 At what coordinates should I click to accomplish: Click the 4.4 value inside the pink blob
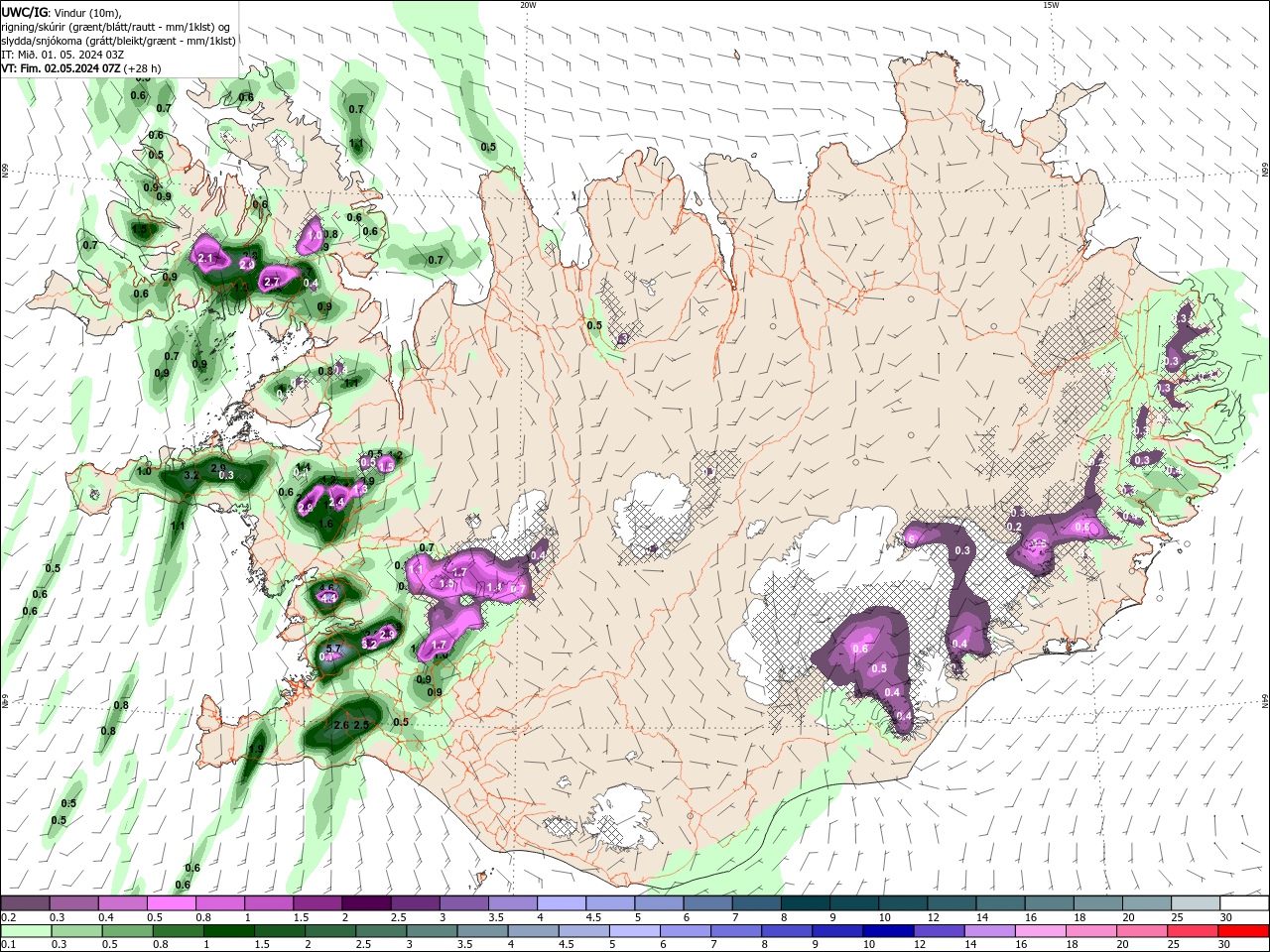(x=327, y=598)
